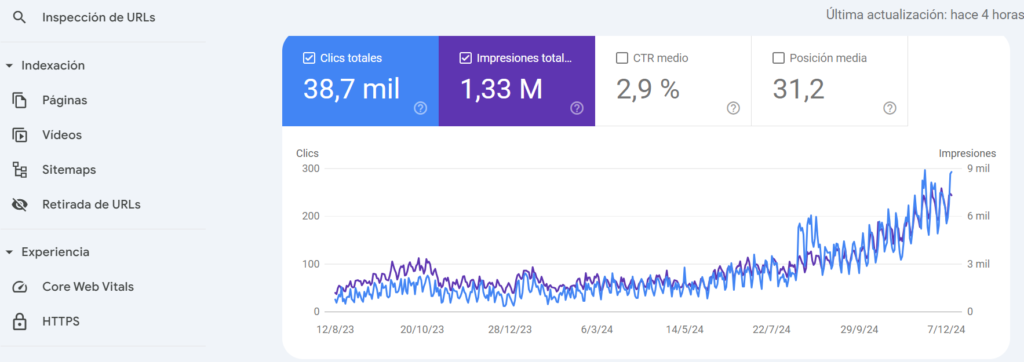Click the Experiencia heading label

tap(56, 252)
